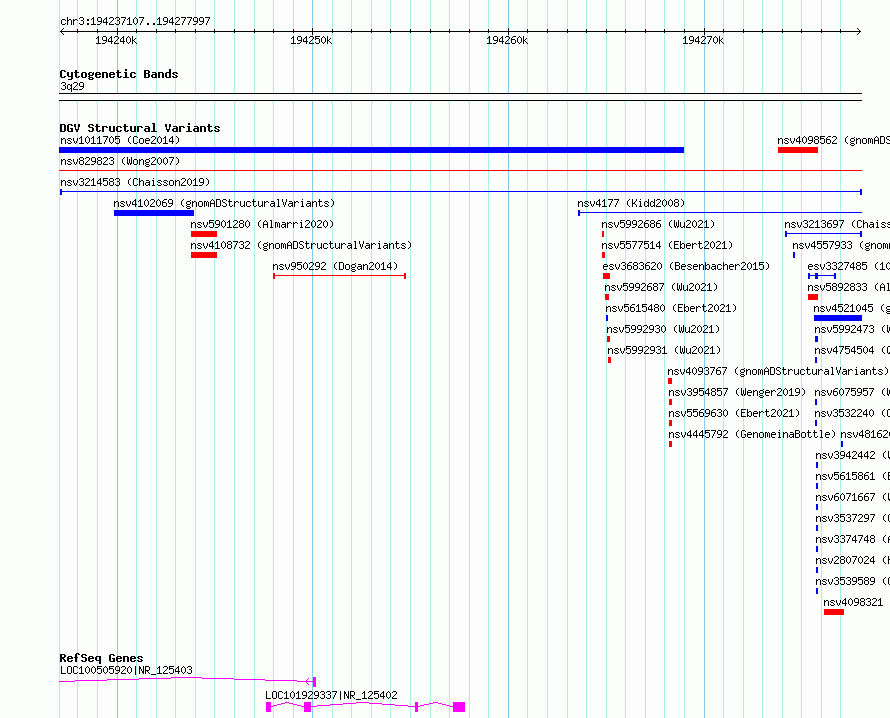Open variant label nsv5992930 (Wu2021)
890x718 pixels.
coord(663,329)
